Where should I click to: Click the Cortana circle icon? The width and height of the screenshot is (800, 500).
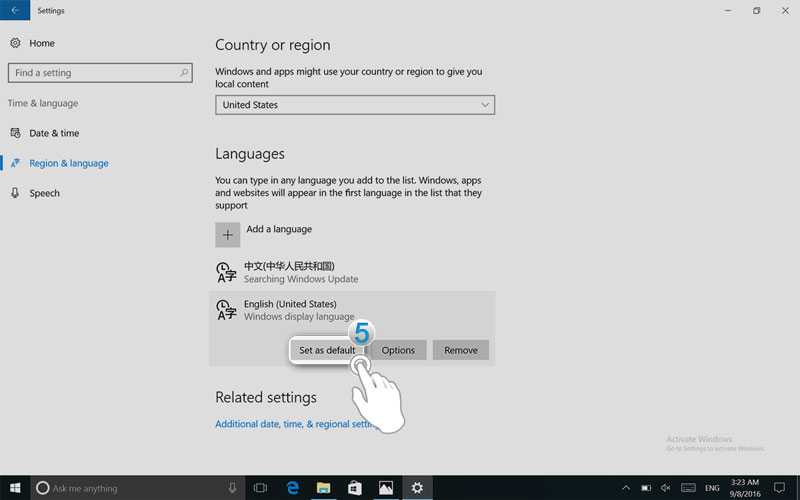[x=43, y=488]
